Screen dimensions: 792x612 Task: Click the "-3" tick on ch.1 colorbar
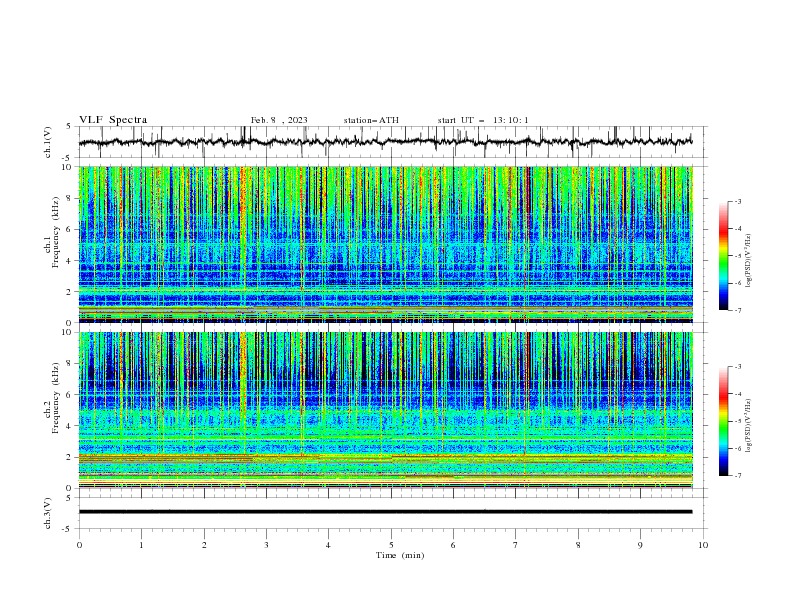tap(738, 201)
